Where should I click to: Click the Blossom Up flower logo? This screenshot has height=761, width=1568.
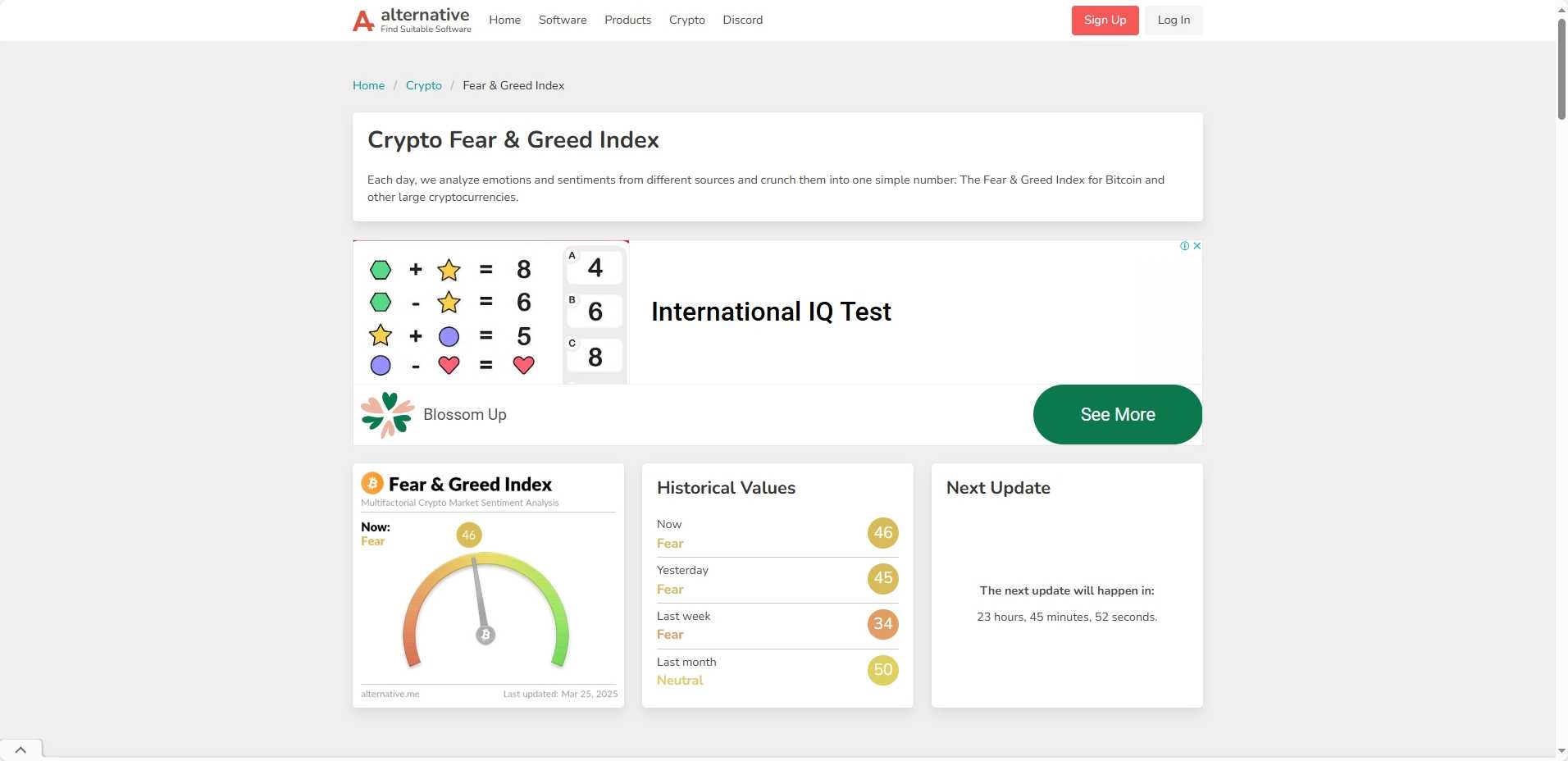click(387, 415)
